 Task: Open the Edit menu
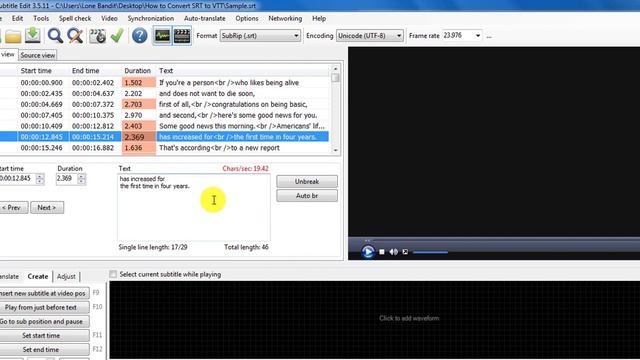pyautogui.click(x=18, y=18)
